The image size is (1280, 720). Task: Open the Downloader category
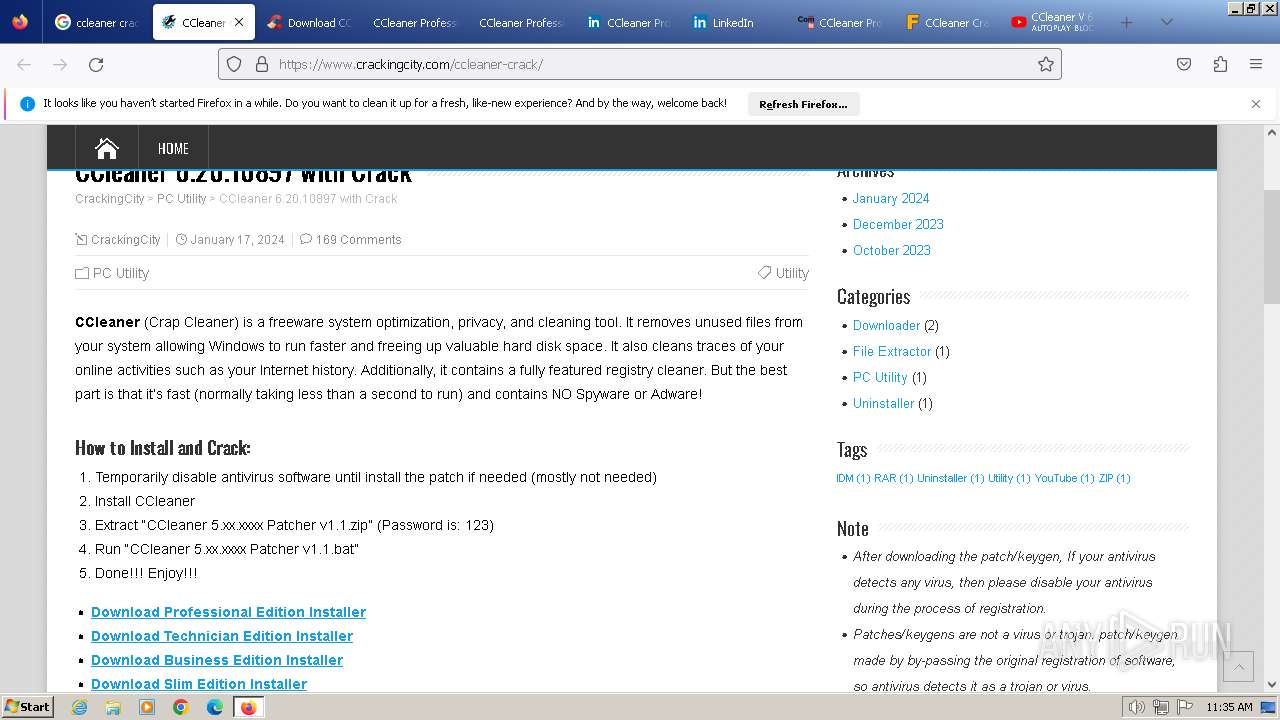[x=886, y=325]
